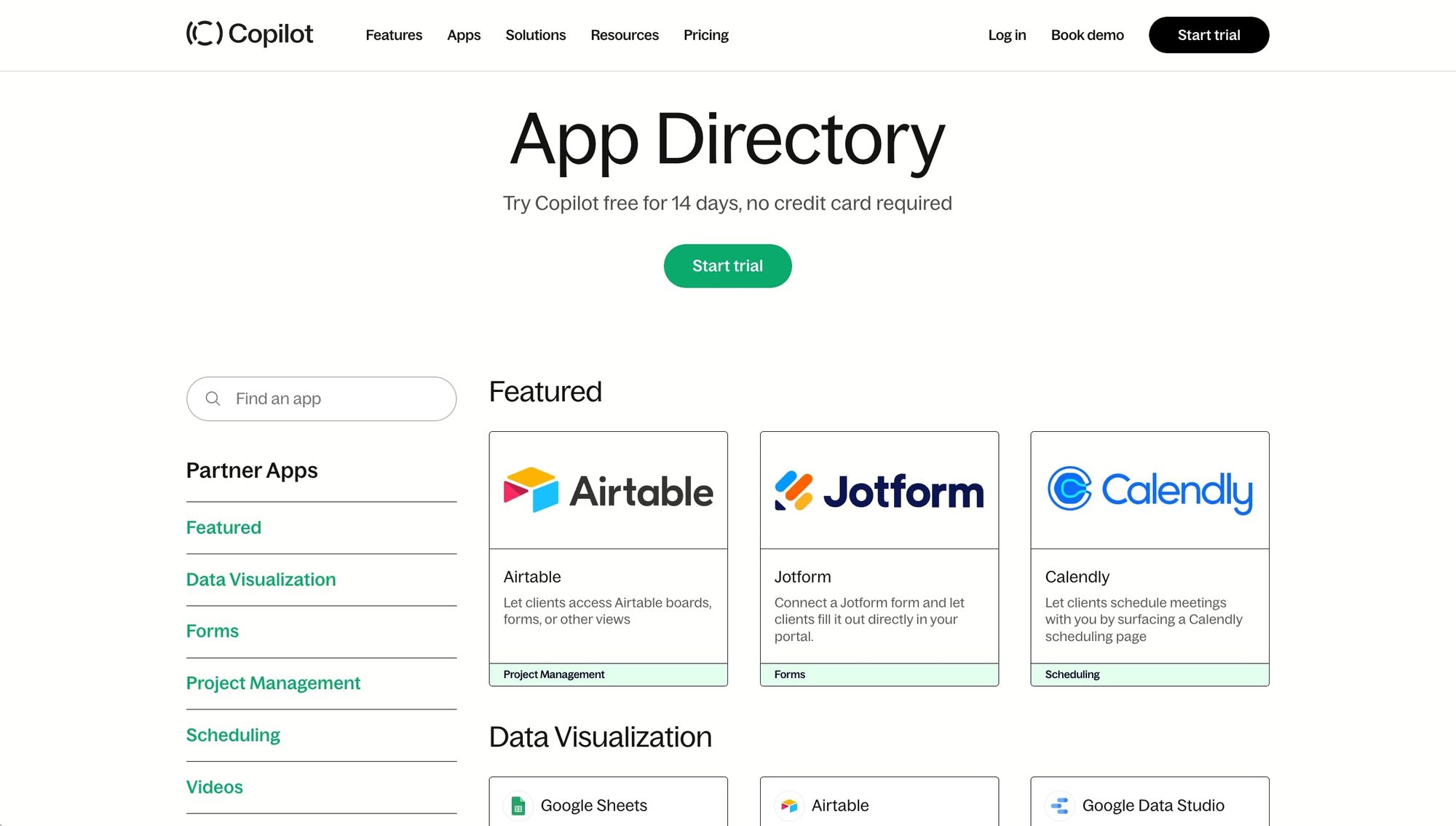Go to the Pricing page
The height and width of the screenshot is (826, 1456).
[x=705, y=35]
